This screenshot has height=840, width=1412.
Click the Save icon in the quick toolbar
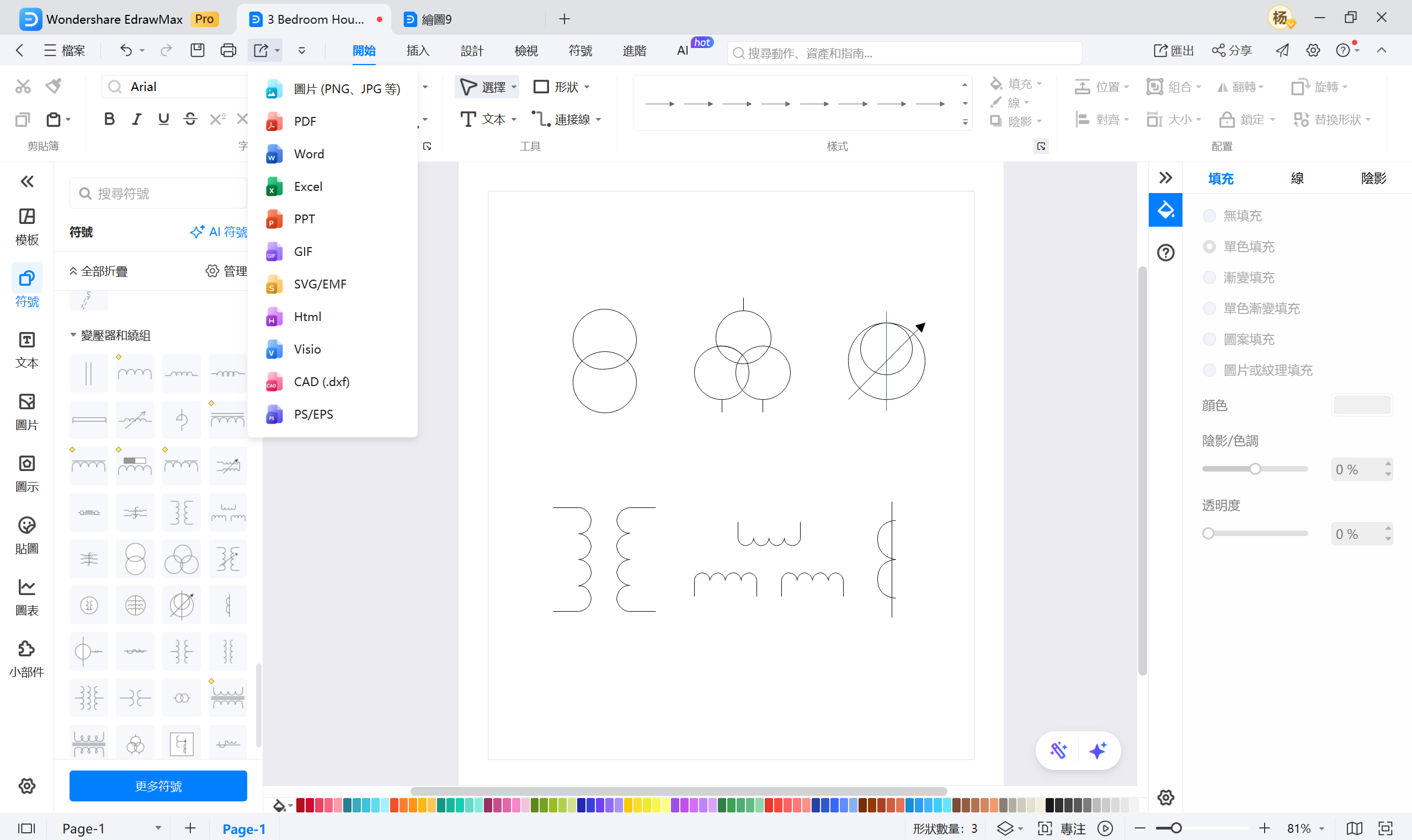[x=197, y=50]
